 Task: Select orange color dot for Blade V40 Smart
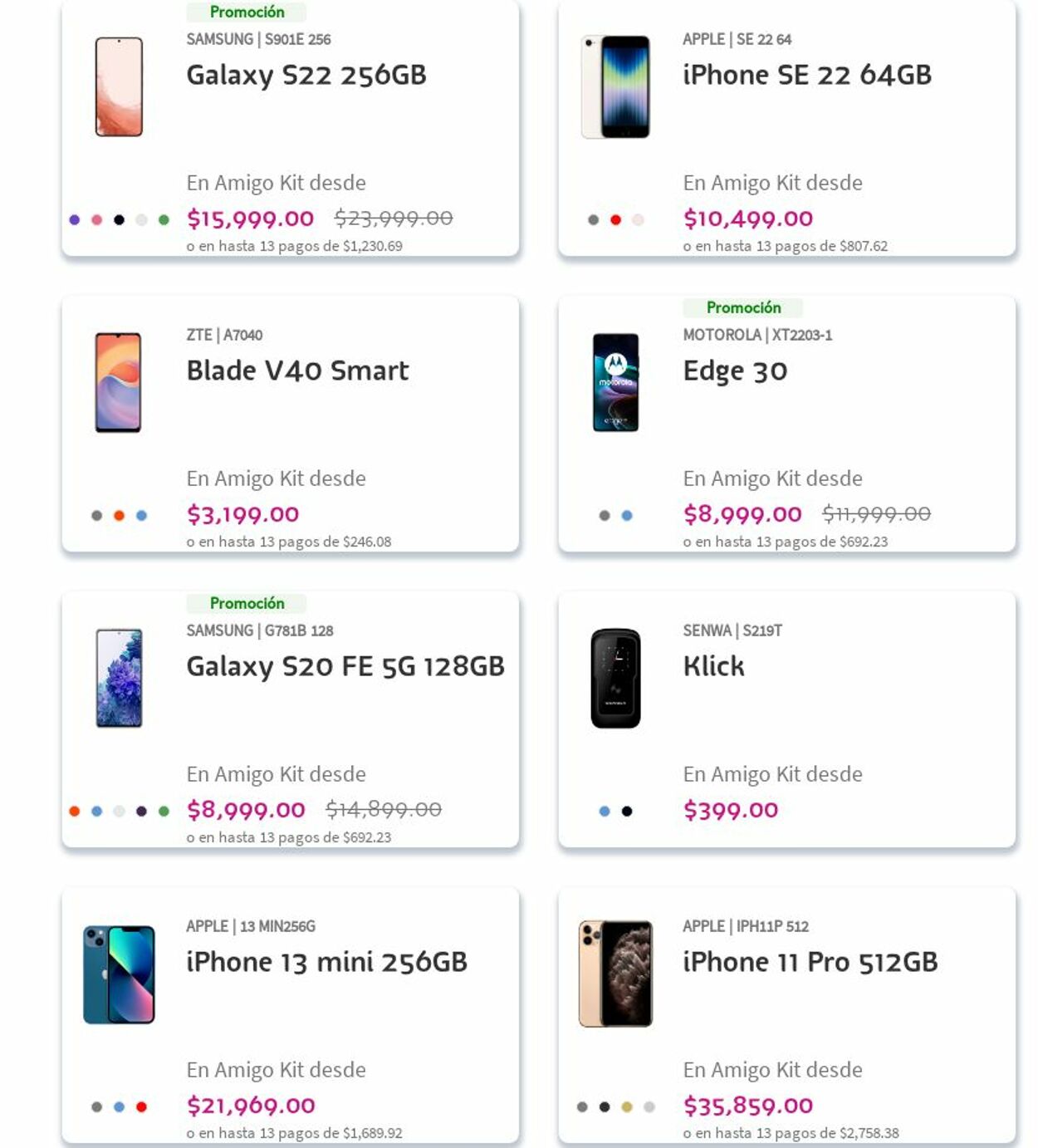(119, 516)
